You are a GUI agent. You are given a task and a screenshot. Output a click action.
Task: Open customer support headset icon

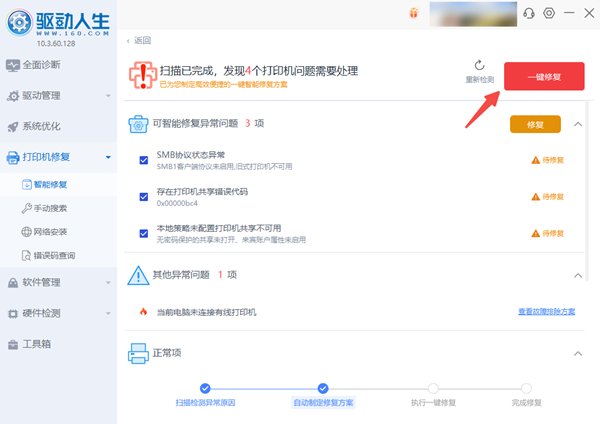click(529, 13)
